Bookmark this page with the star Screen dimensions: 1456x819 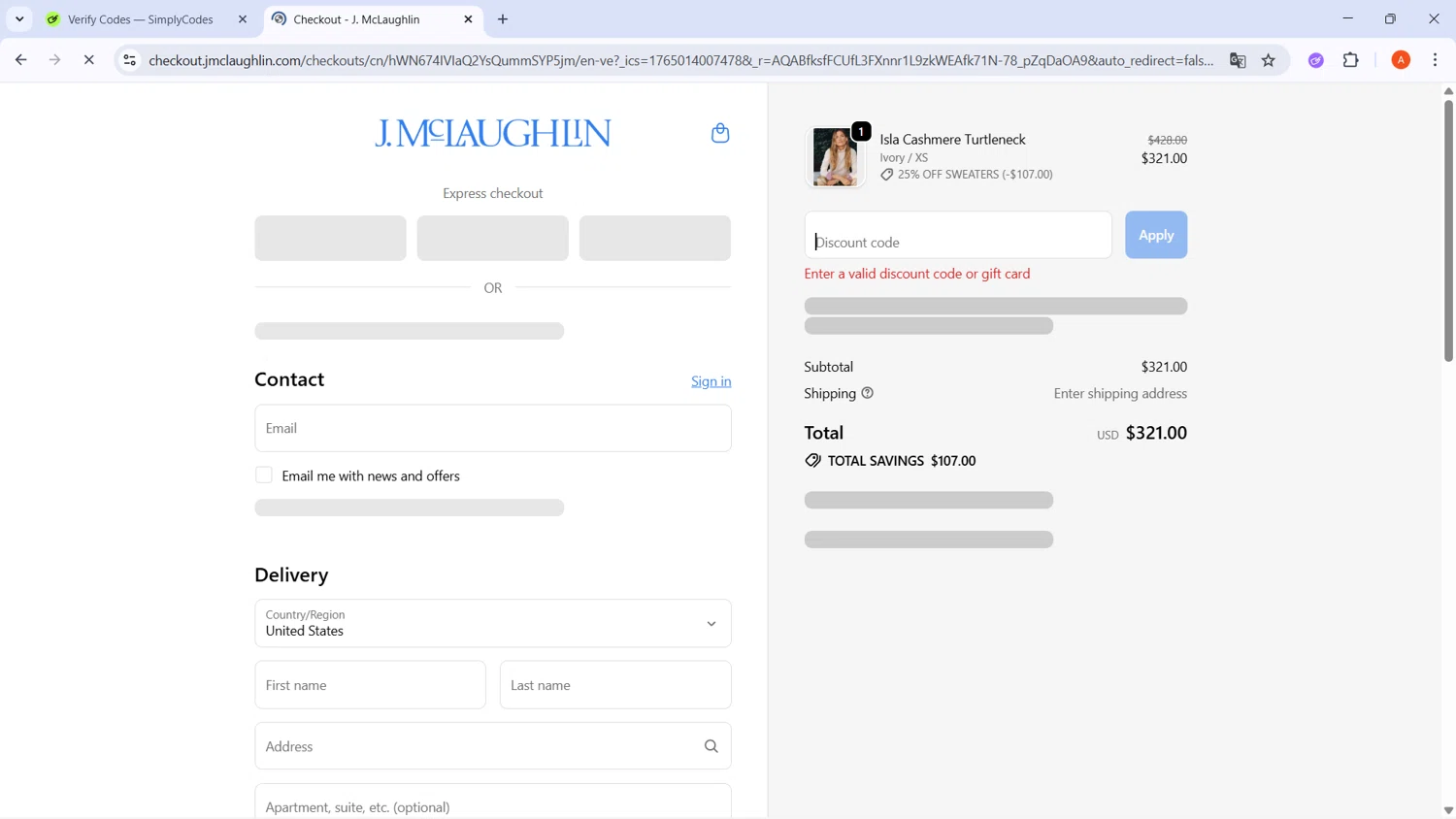pyautogui.click(x=1269, y=60)
